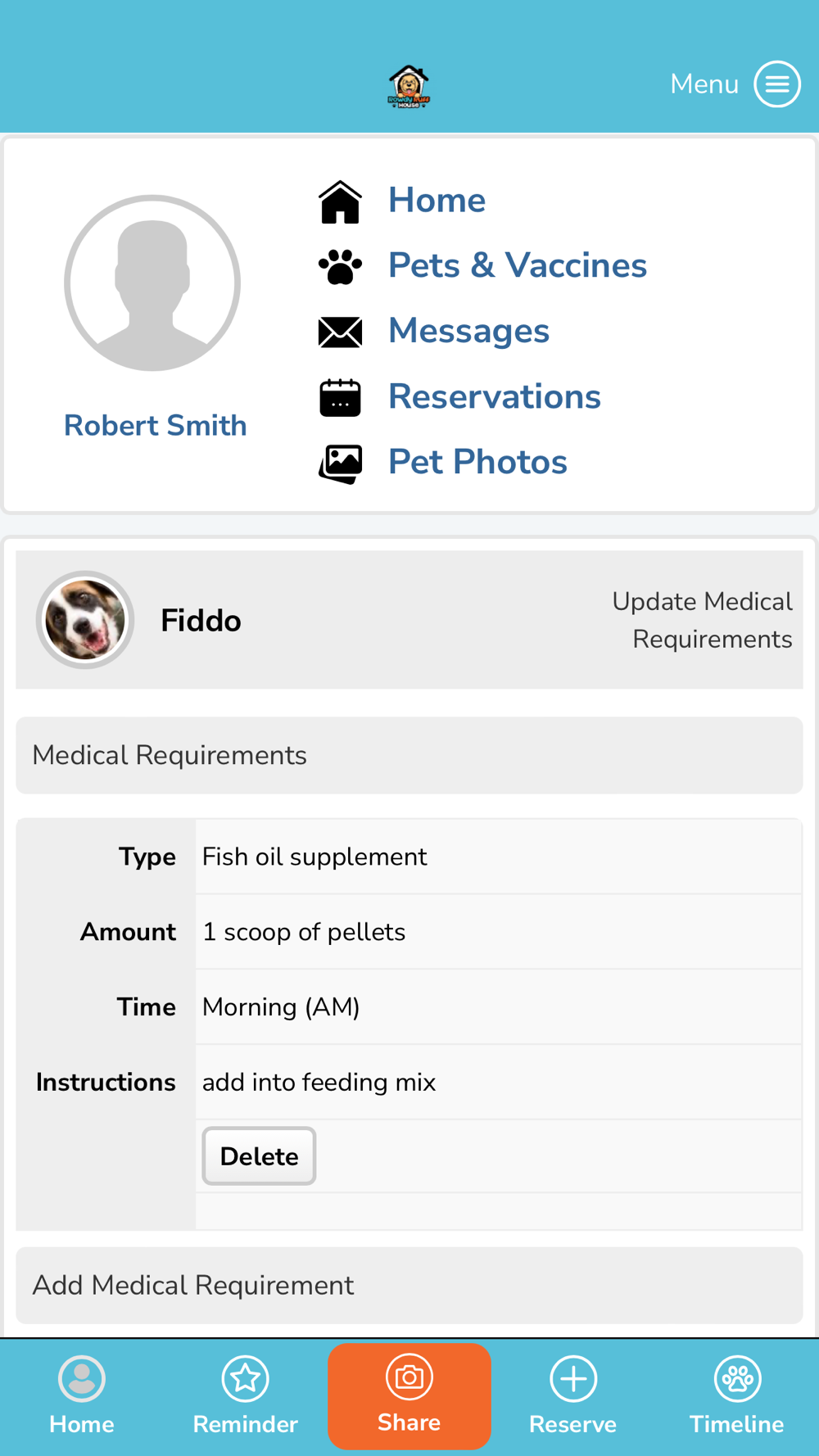Screen dimensions: 819x1456
Task: Click the paw icon for Pets & Vaccines
Action: [x=340, y=266]
